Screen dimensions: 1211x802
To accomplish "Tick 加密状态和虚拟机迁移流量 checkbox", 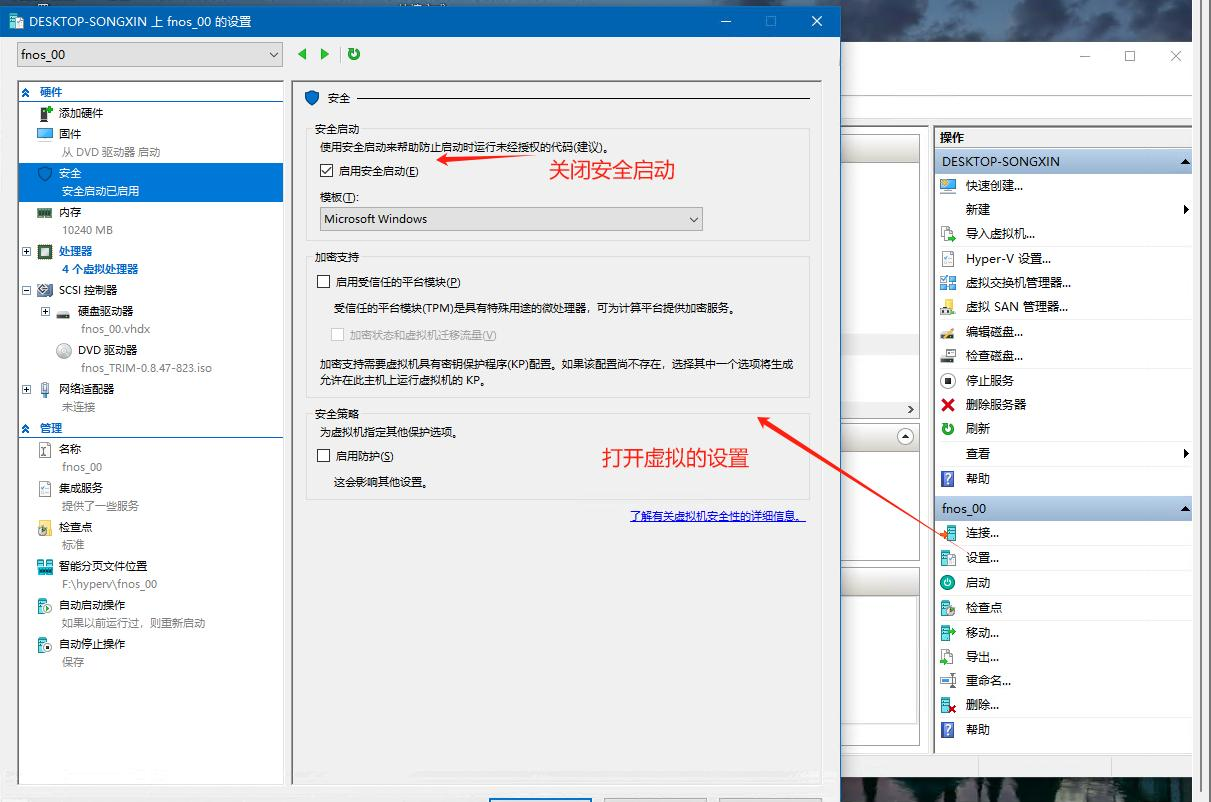I will (x=337, y=335).
